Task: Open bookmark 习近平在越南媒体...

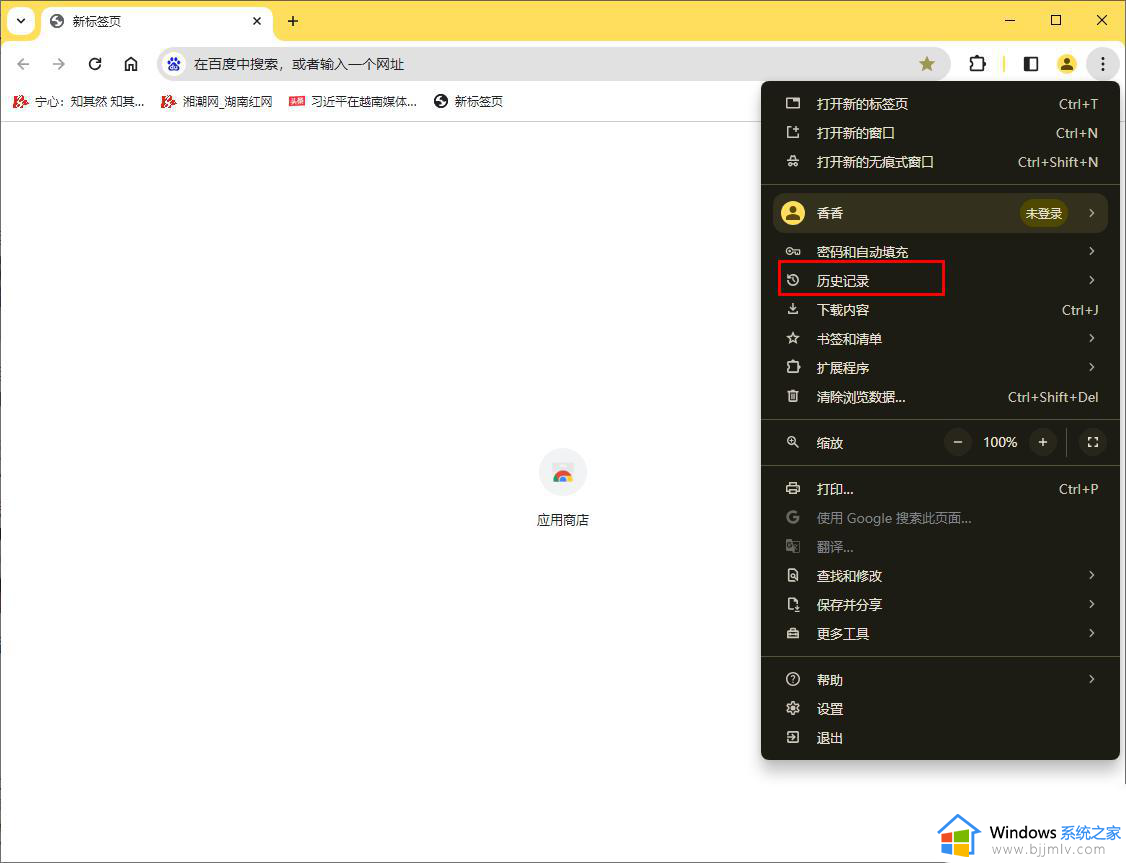Action: pos(353,101)
